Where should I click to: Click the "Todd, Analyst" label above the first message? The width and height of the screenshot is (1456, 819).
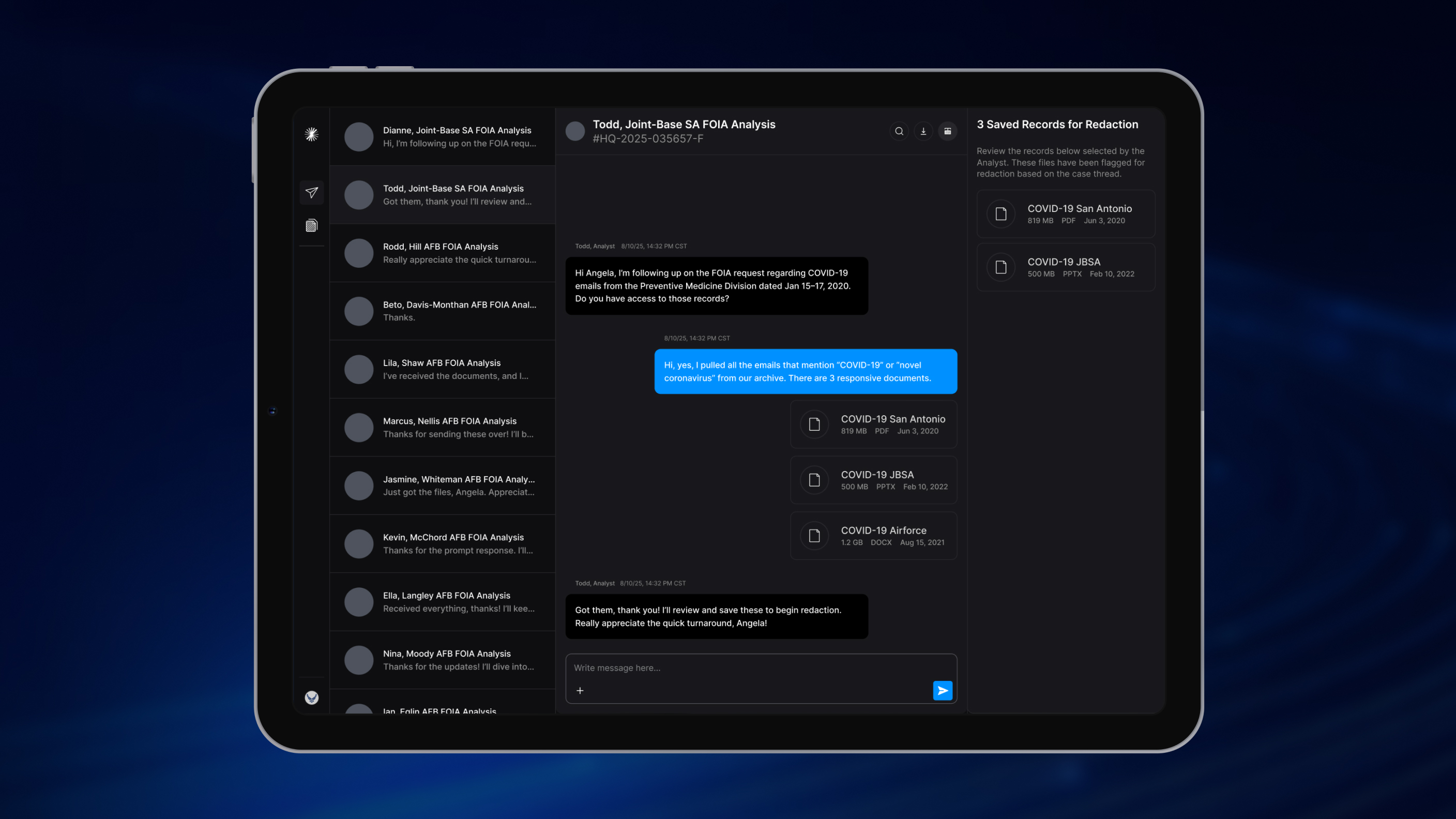coord(595,247)
